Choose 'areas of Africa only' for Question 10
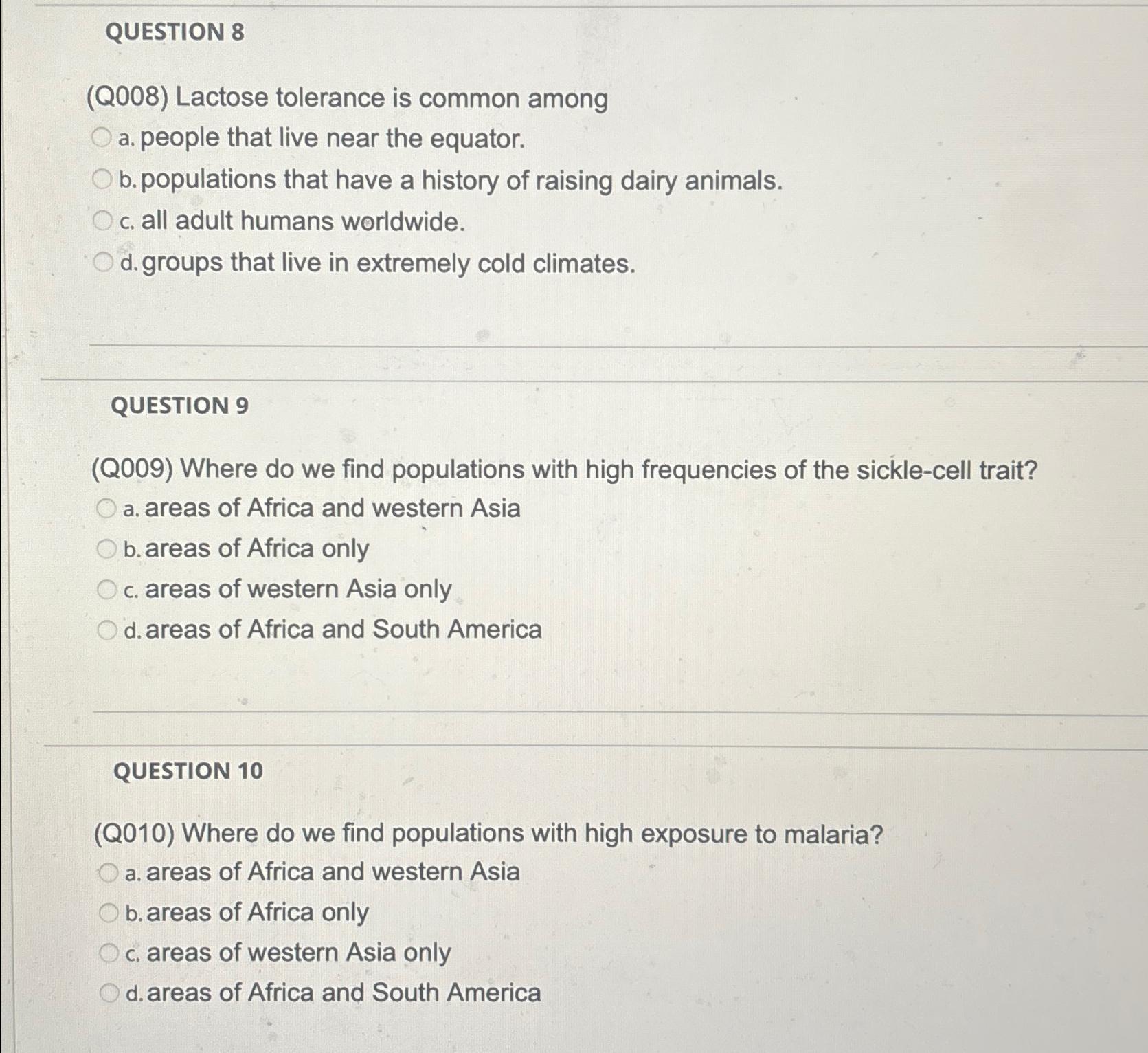 (108, 911)
